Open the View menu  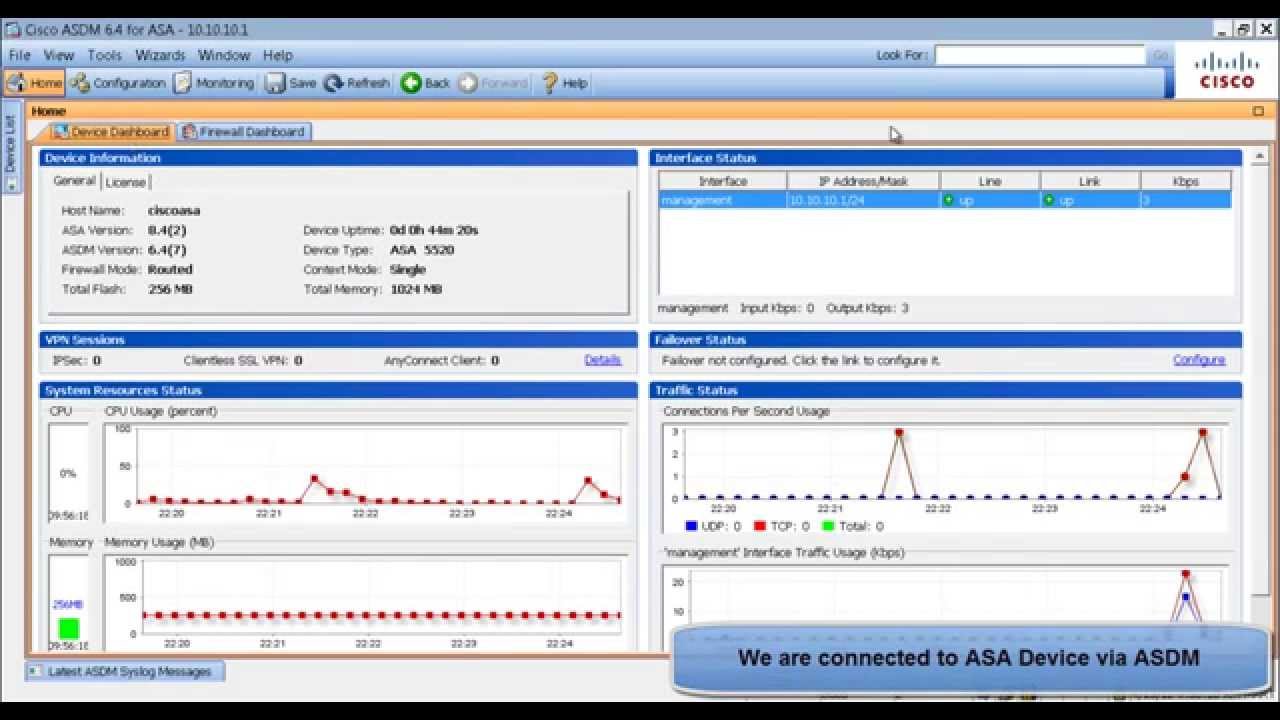pos(59,55)
